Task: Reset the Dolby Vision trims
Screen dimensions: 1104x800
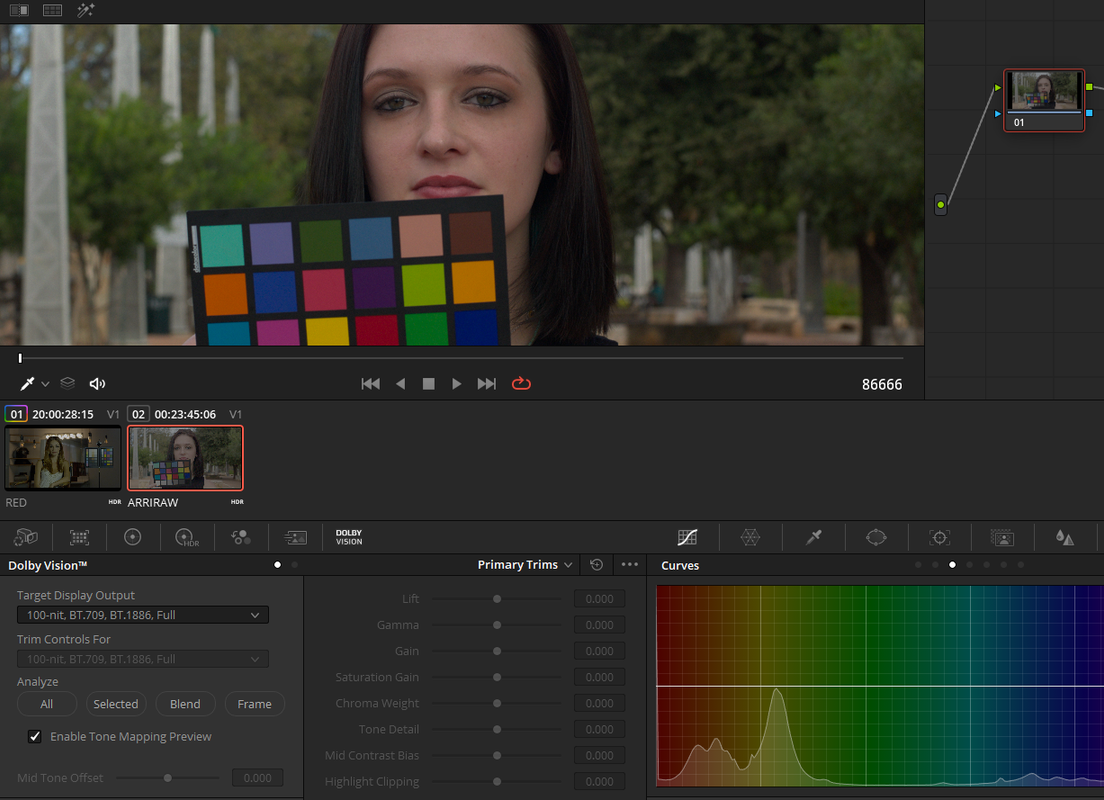Action: coord(596,565)
